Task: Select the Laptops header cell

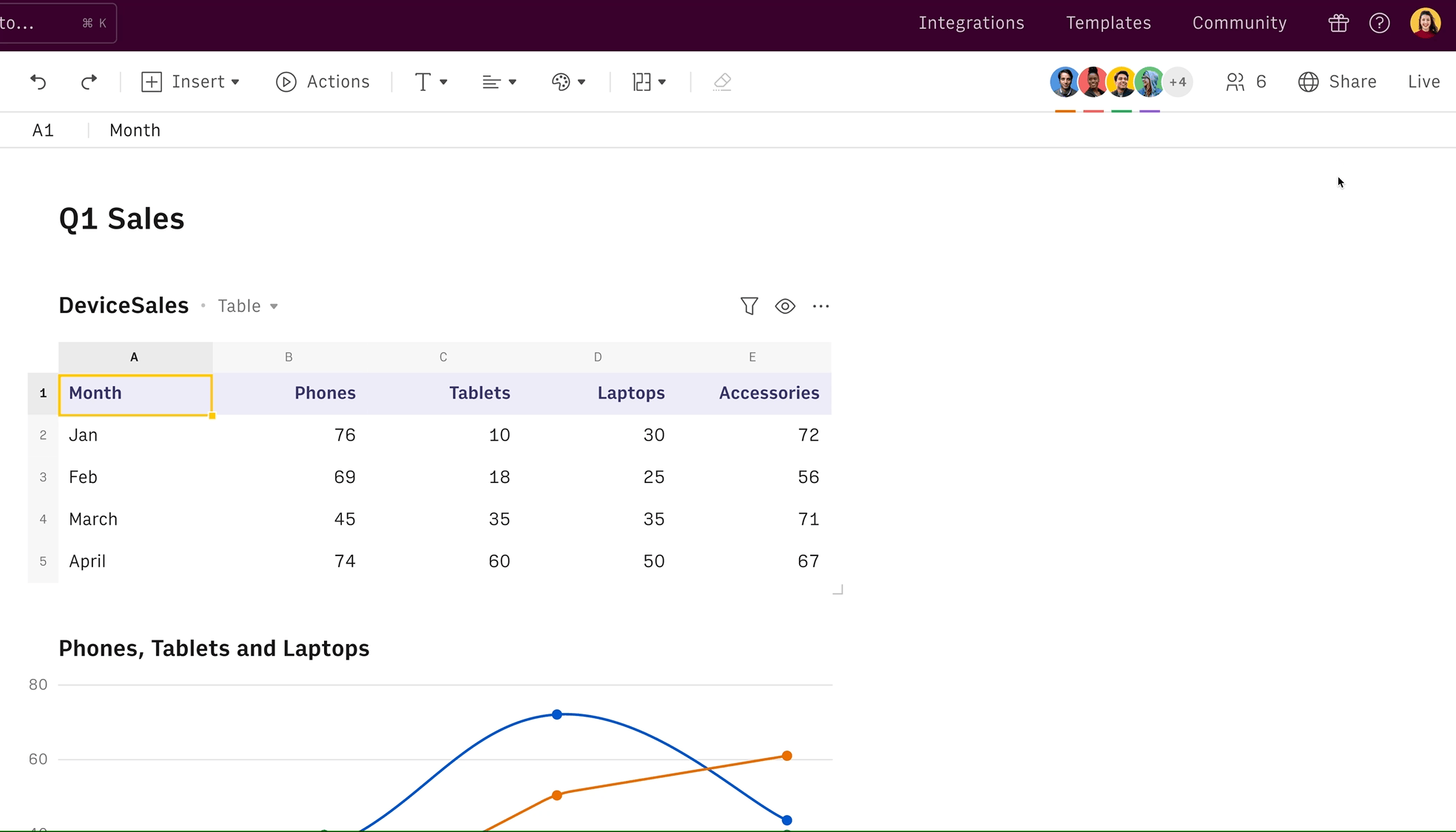Action: (630, 393)
